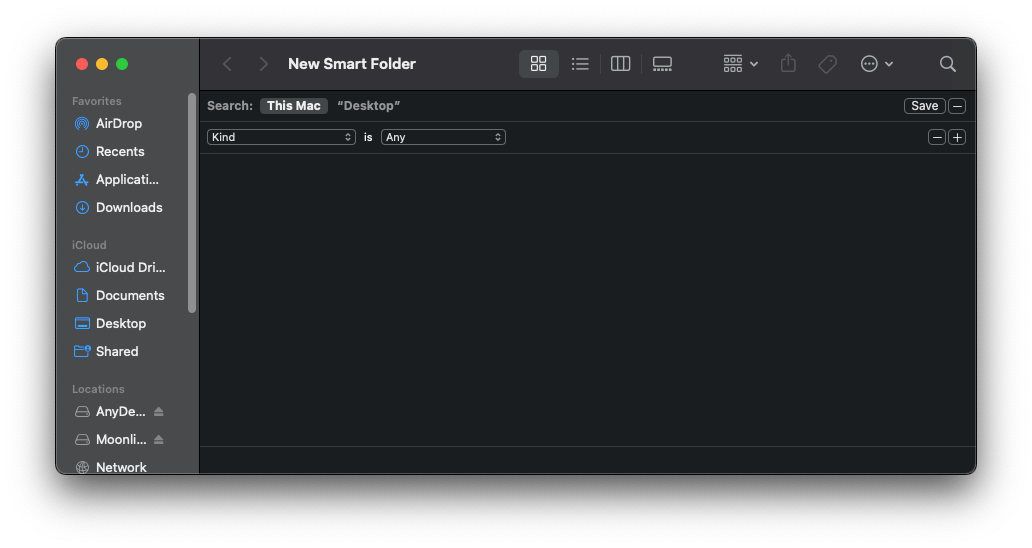Switch to column view
The width and height of the screenshot is (1032, 548).
pyautogui.click(x=621, y=64)
